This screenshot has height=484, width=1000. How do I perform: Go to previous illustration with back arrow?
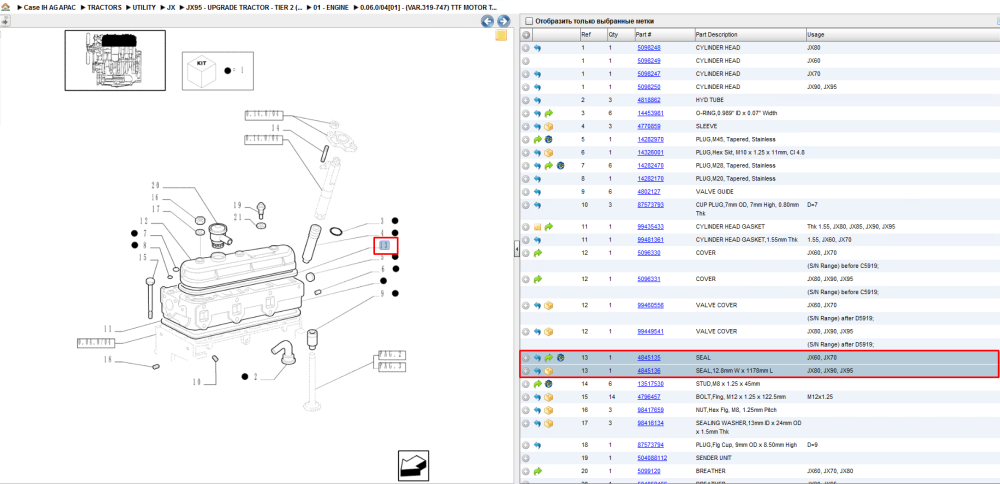pyautogui.click(x=487, y=21)
